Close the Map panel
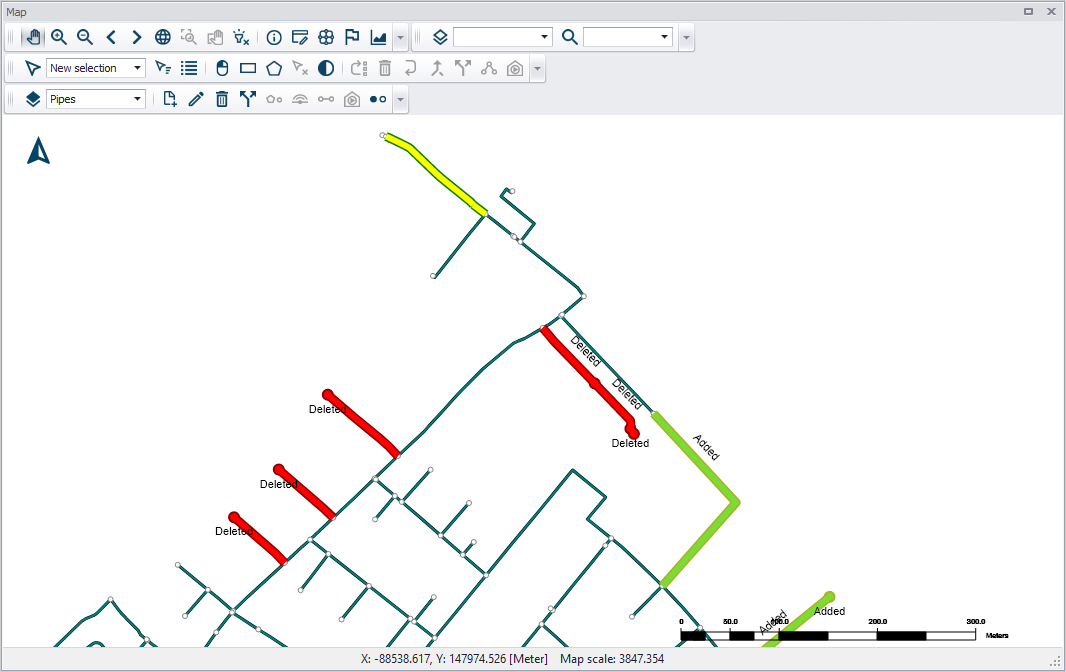The height and width of the screenshot is (672, 1066). pyautogui.click(x=1051, y=12)
